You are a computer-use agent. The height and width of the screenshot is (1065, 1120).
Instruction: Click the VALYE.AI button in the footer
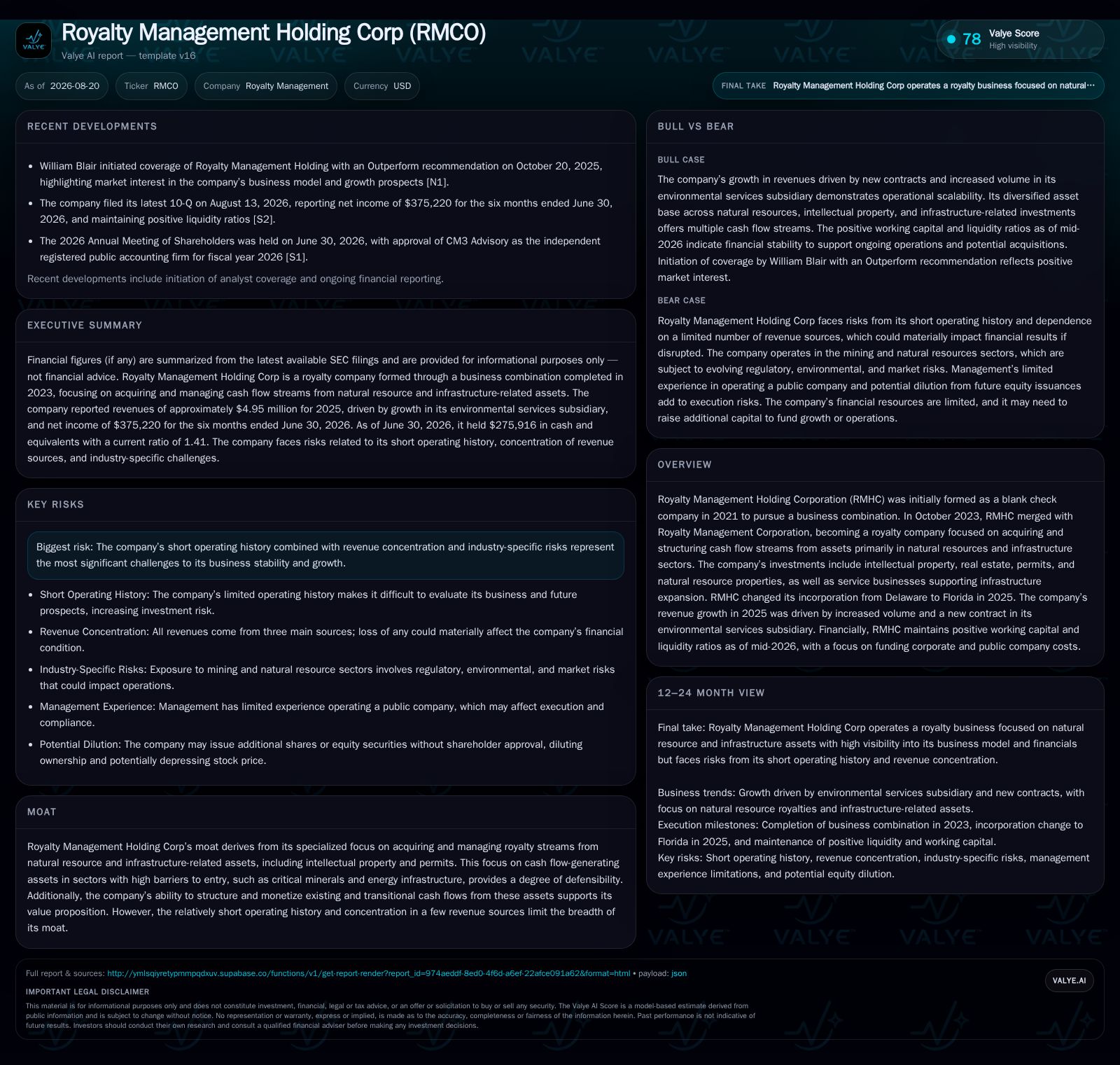1069,980
